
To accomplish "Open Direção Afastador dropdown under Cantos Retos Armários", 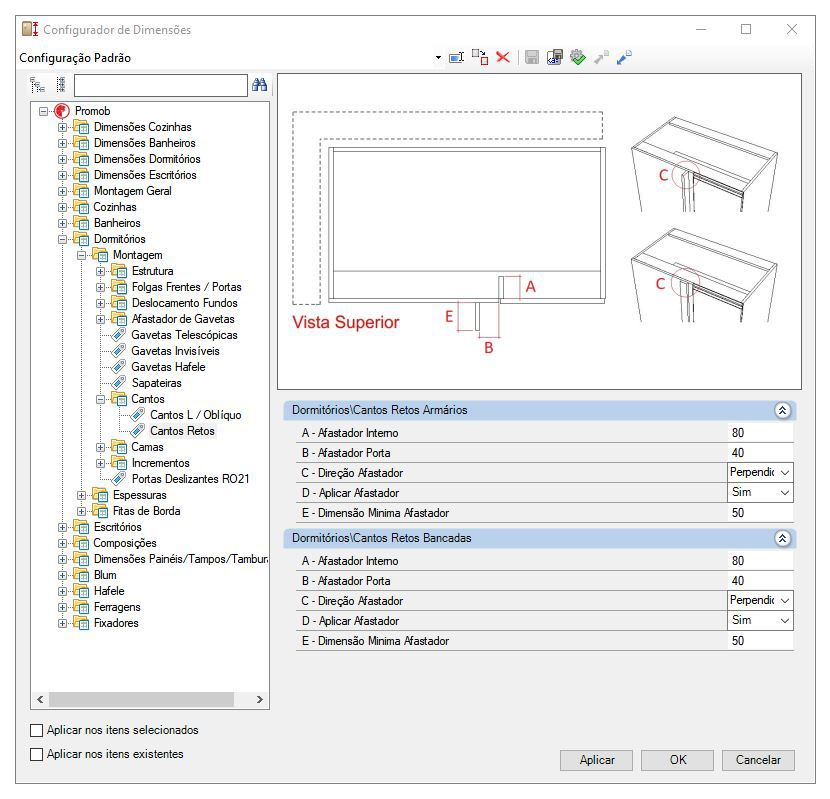I will 785,472.
